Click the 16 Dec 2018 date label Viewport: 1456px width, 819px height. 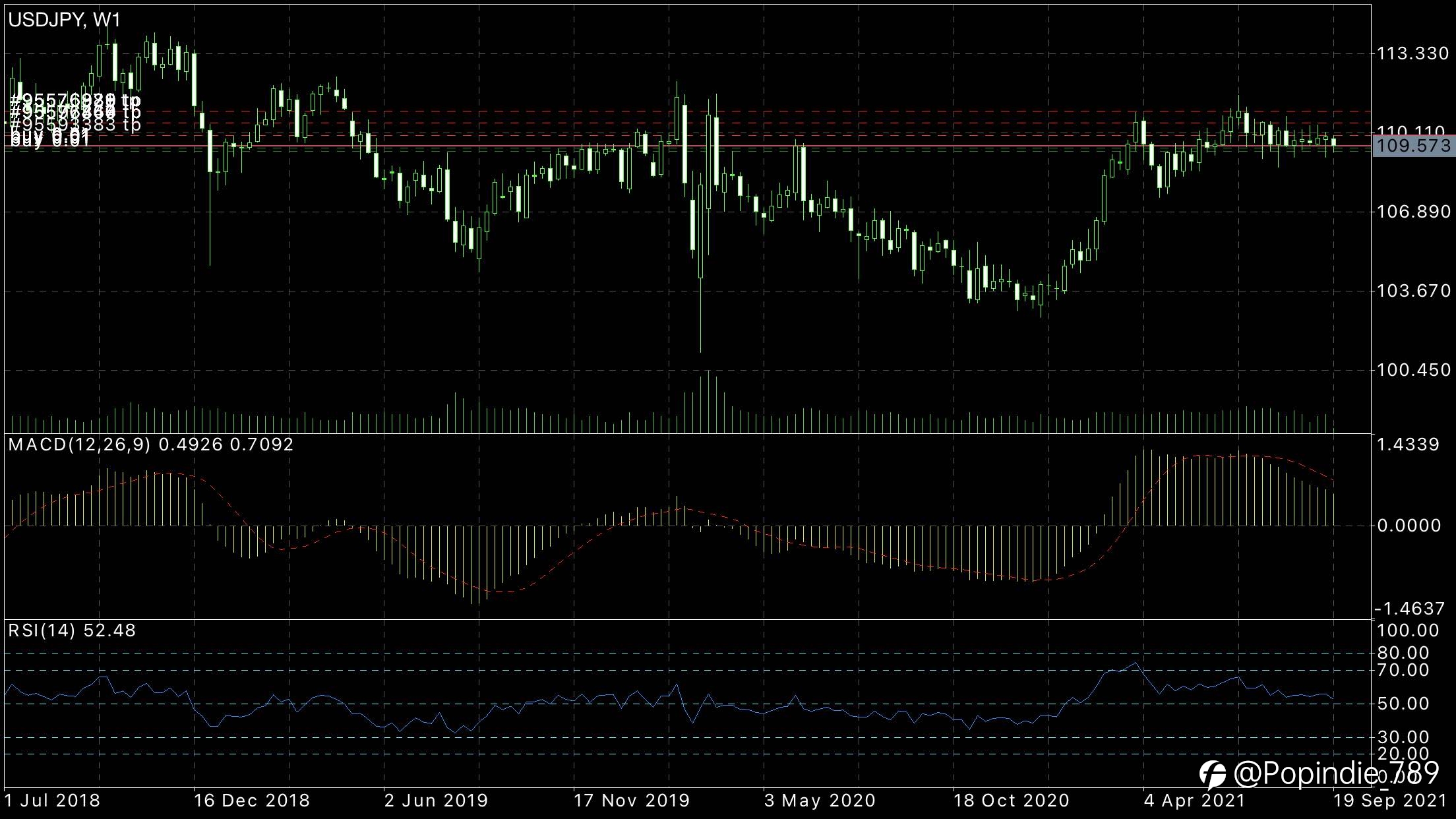pyautogui.click(x=252, y=801)
